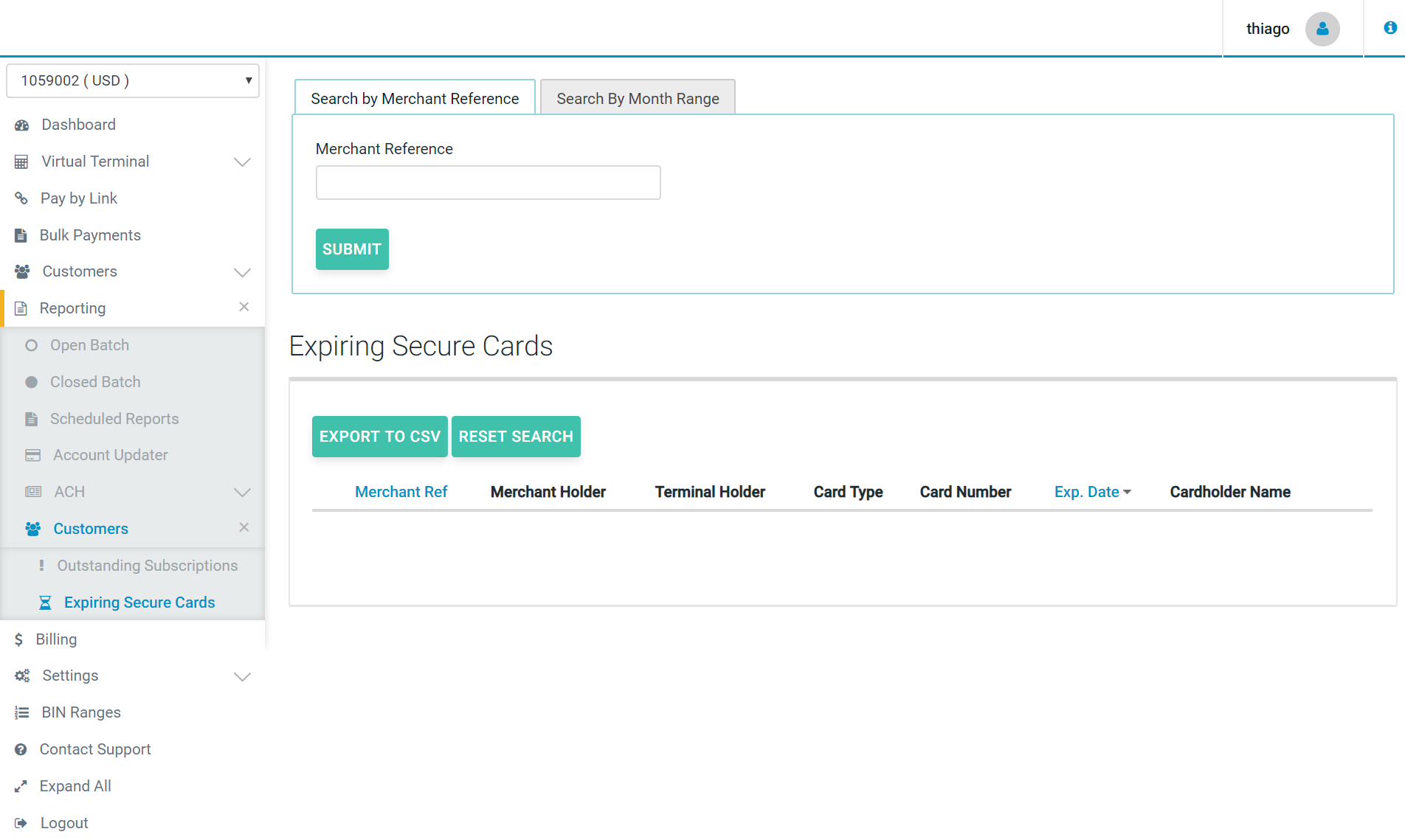Collapse the Reporting menu section

pos(244,307)
